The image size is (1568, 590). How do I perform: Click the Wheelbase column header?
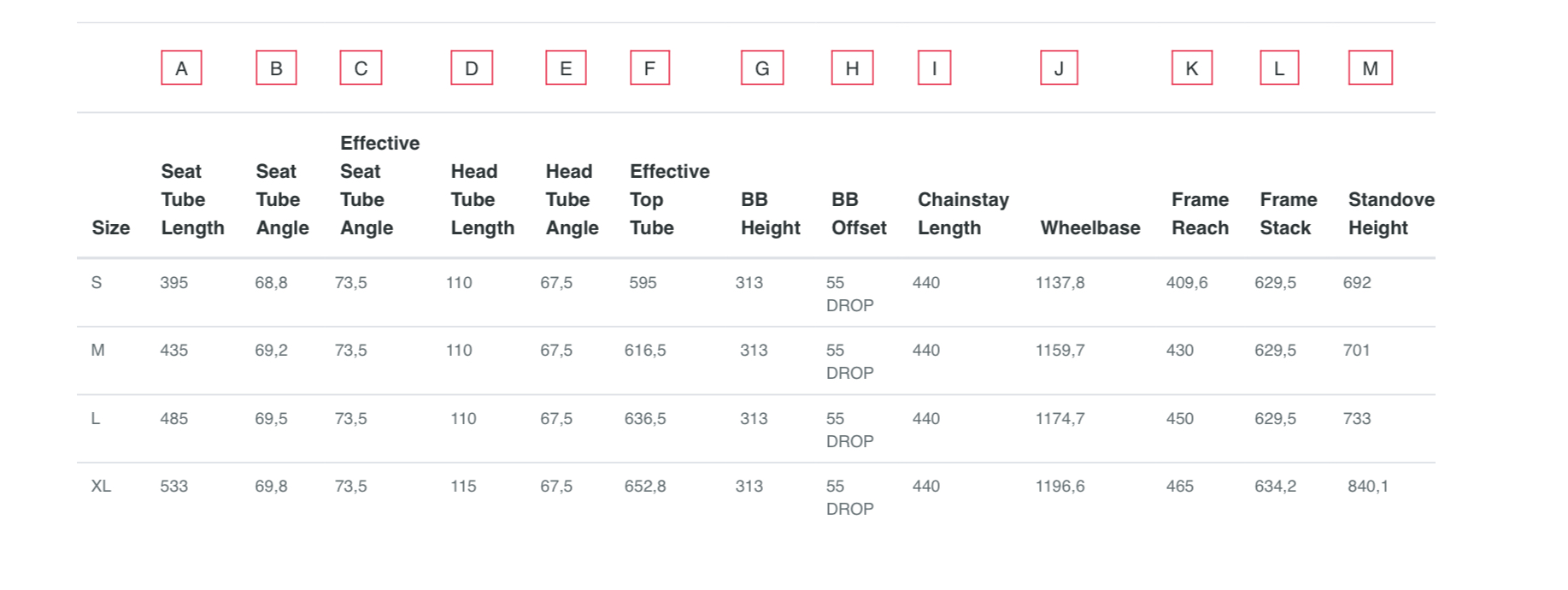pyautogui.click(x=1090, y=228)
